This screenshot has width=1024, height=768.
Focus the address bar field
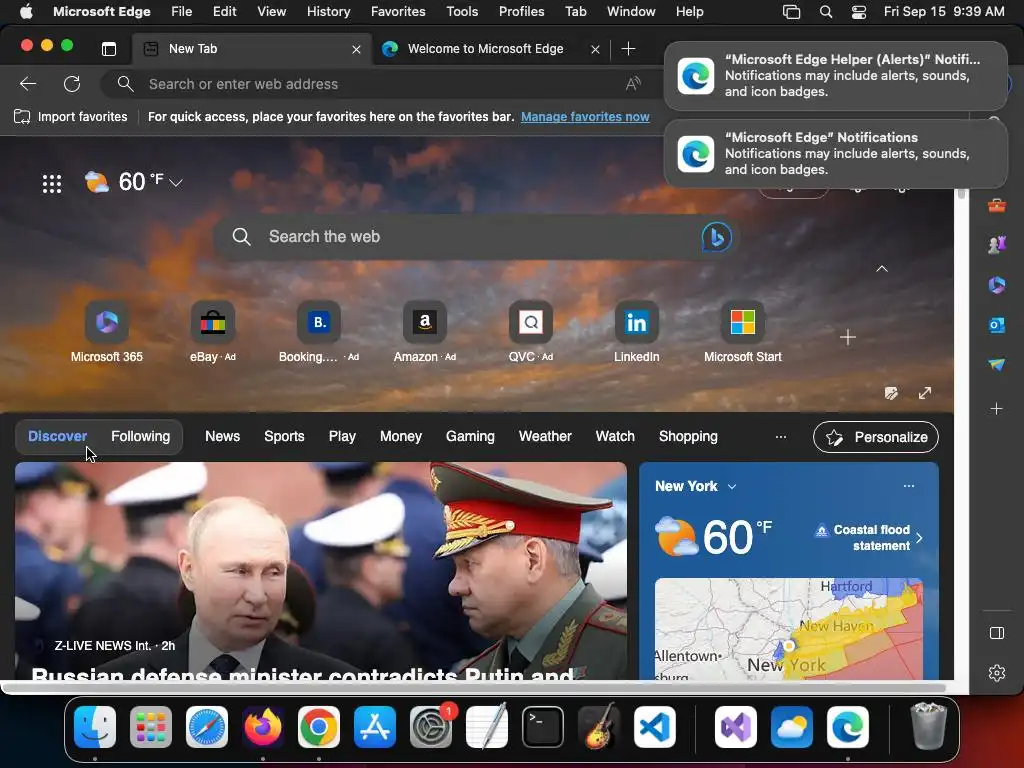coord(382,84)
